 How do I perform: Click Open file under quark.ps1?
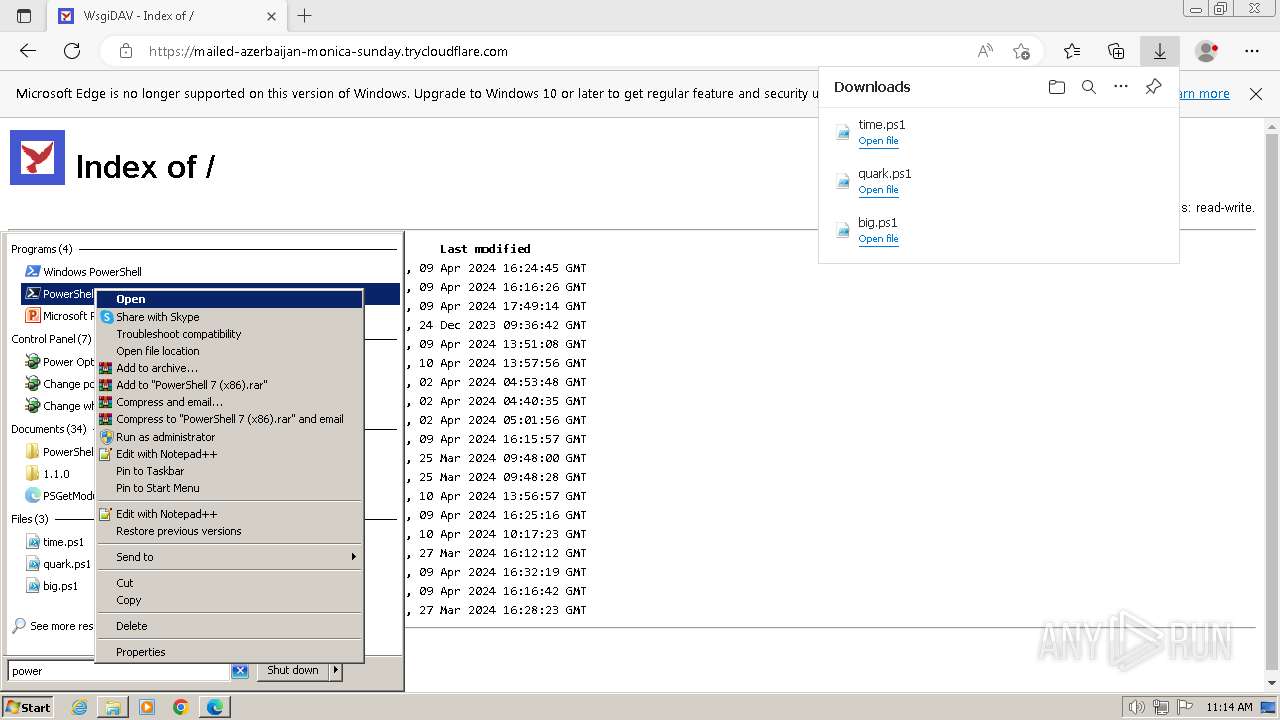878,190
